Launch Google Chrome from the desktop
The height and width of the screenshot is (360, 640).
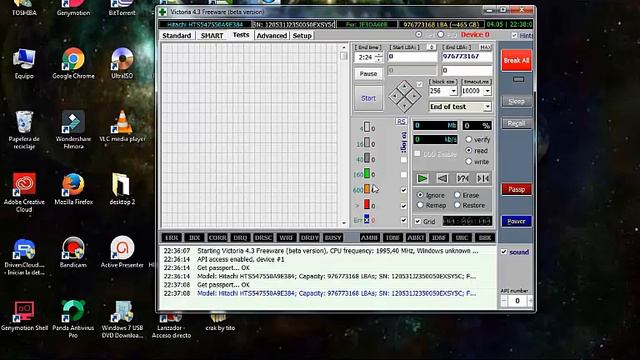click(x=73, y=63)
